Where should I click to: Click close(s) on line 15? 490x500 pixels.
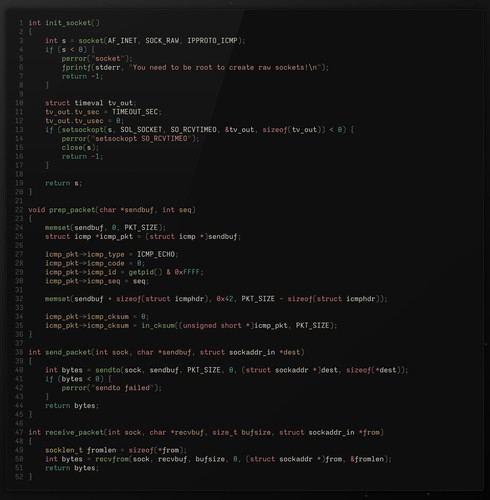[x=78, y=147]
